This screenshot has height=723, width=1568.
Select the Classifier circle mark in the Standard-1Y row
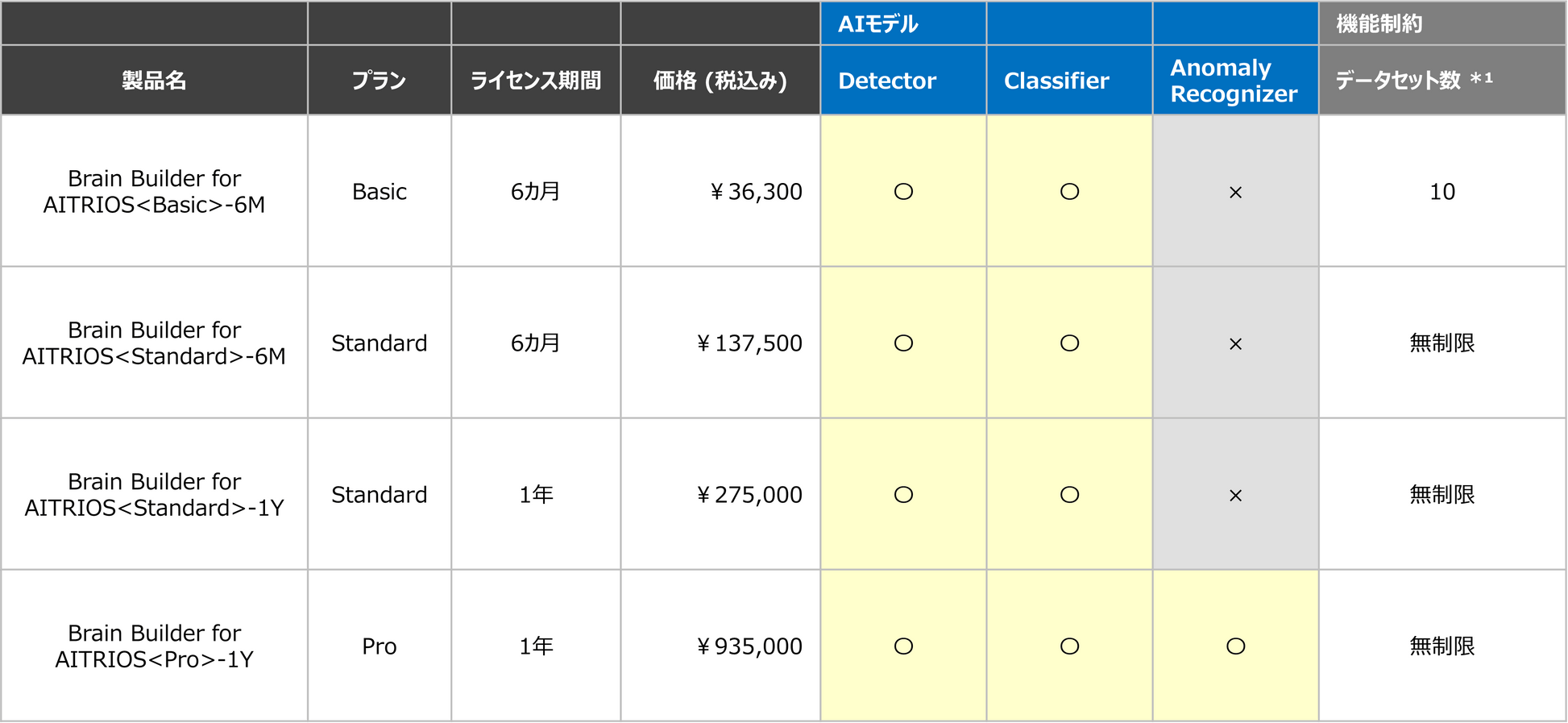pos(1069,495)
